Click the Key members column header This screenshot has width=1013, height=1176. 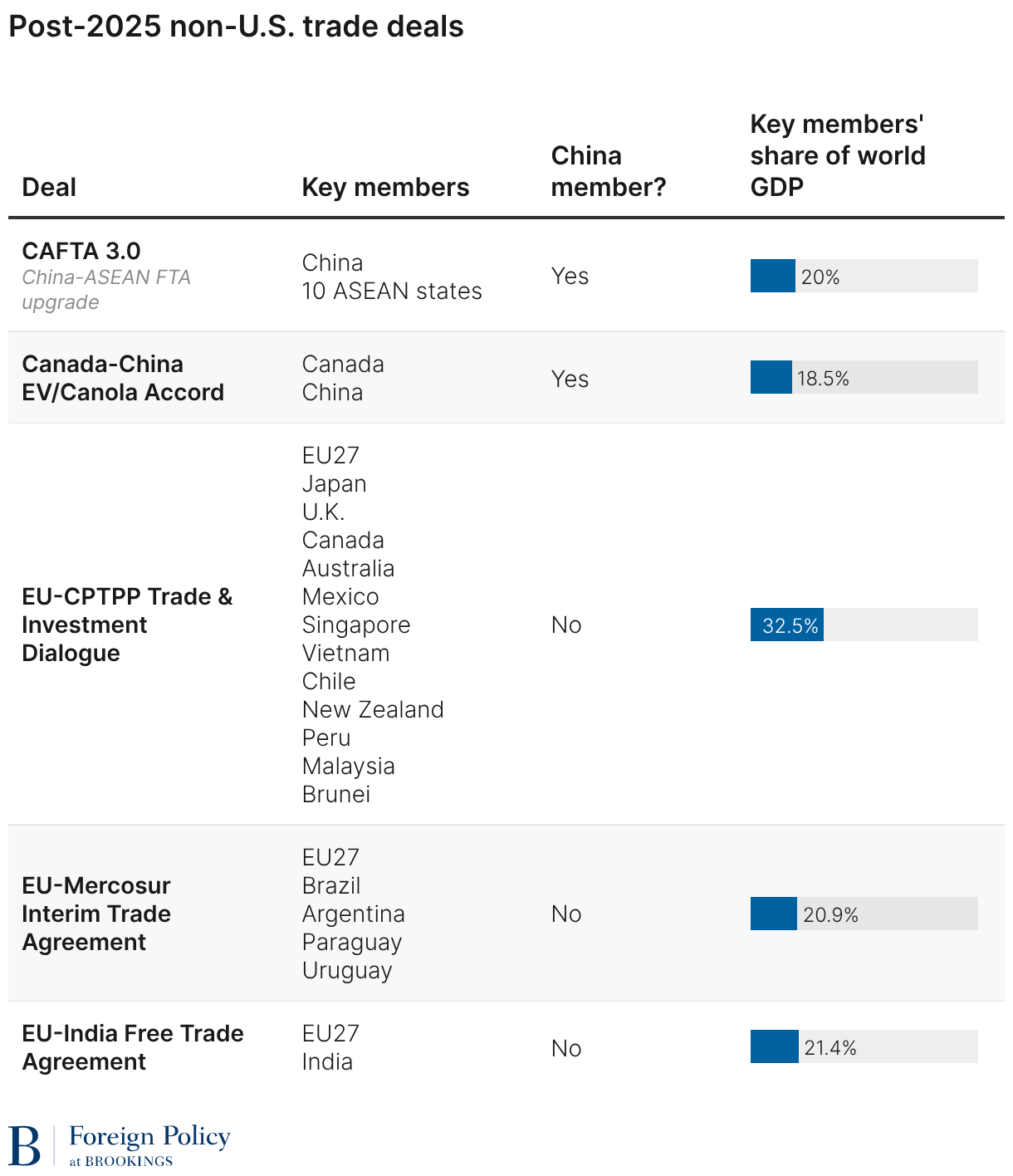[385, 187]
